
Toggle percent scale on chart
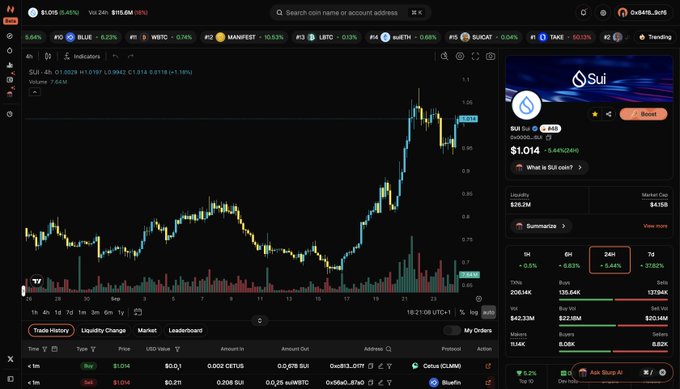pyautogui.click(x=462, y=312)
